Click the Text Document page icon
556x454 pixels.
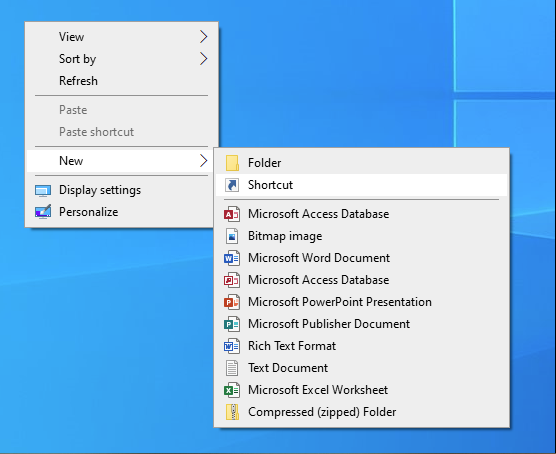pos(232,368)
